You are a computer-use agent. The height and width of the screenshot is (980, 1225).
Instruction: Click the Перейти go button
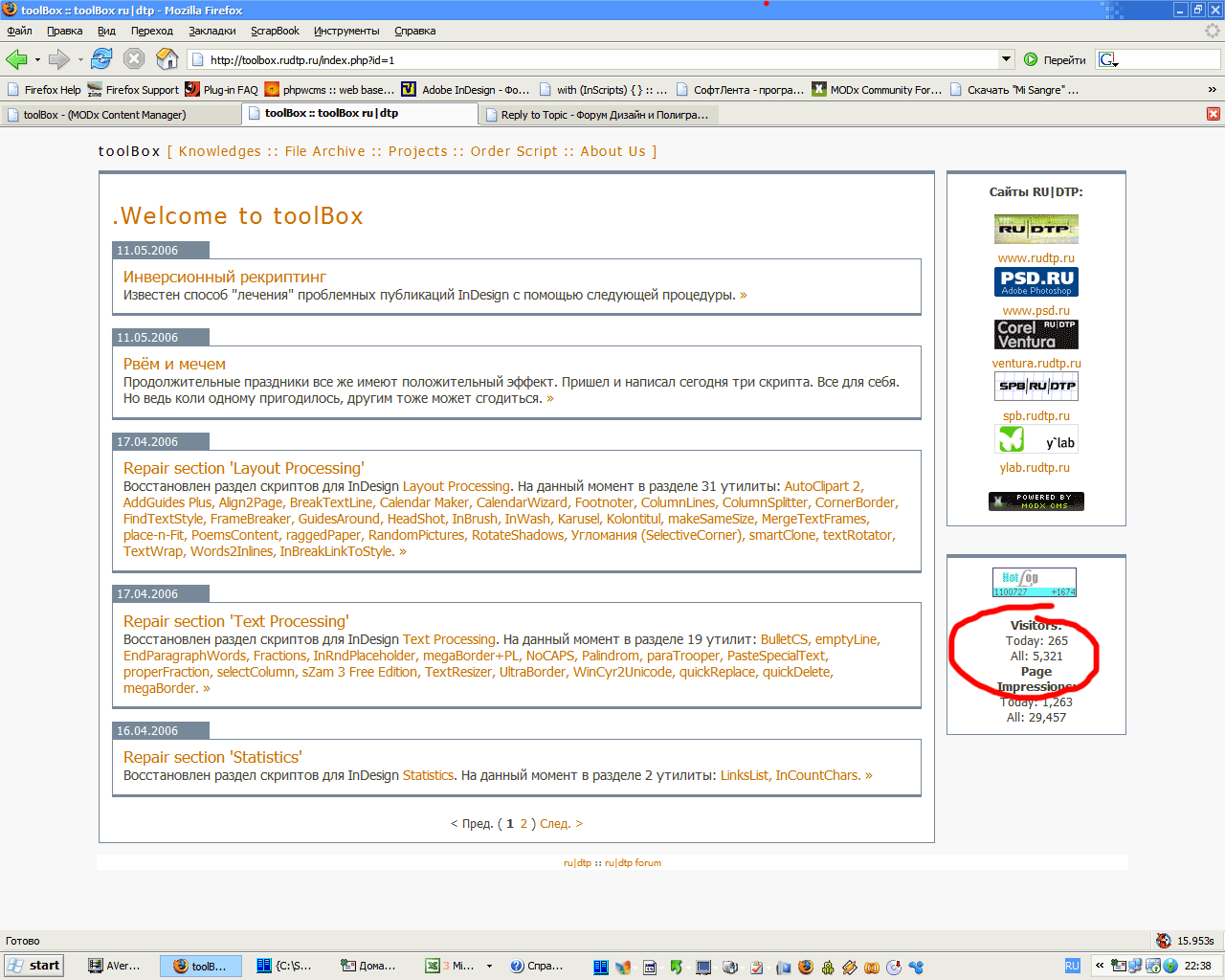[1055, 59]
